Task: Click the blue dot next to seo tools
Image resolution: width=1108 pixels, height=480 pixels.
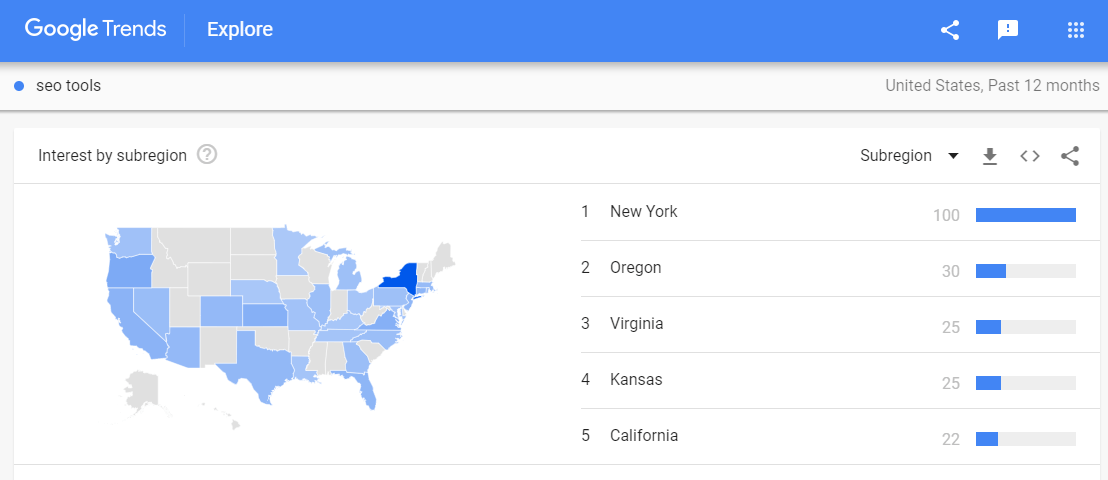Action: click(x=20, y=86)
